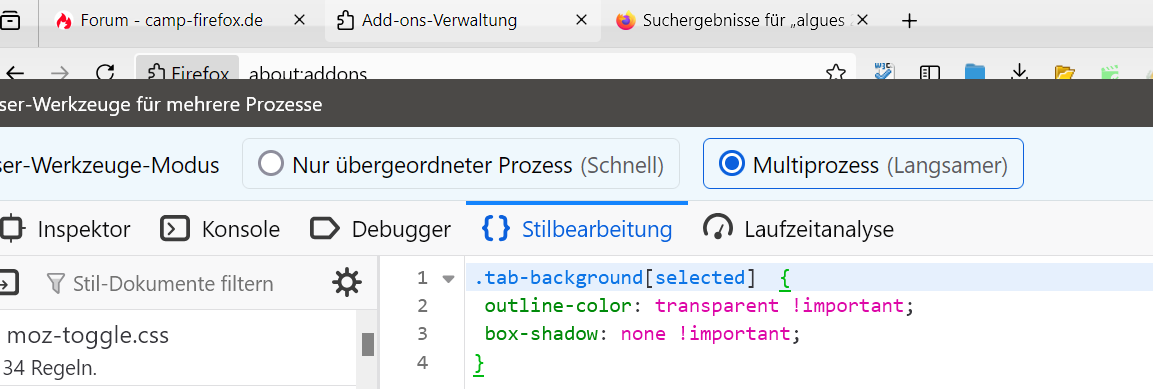Image resolution: width=1153 pixels, height=389 pixels.
Task: Go back with the back arrow
Action: coord(14,73)
